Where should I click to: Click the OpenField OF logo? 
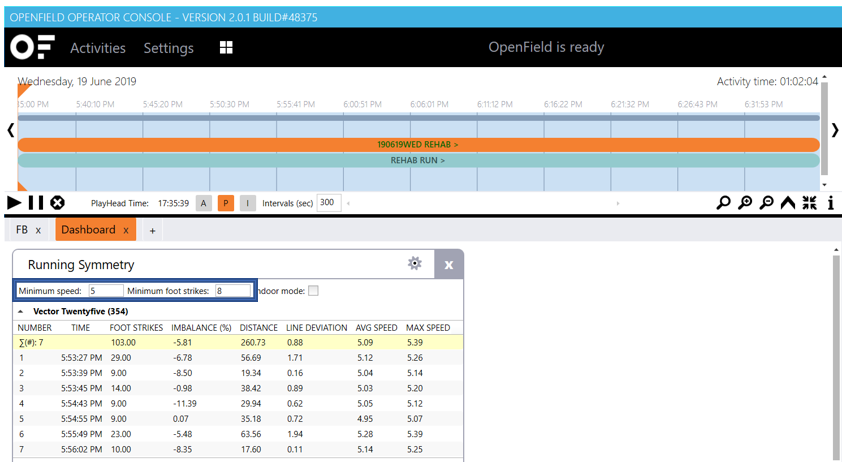point(32,47)
